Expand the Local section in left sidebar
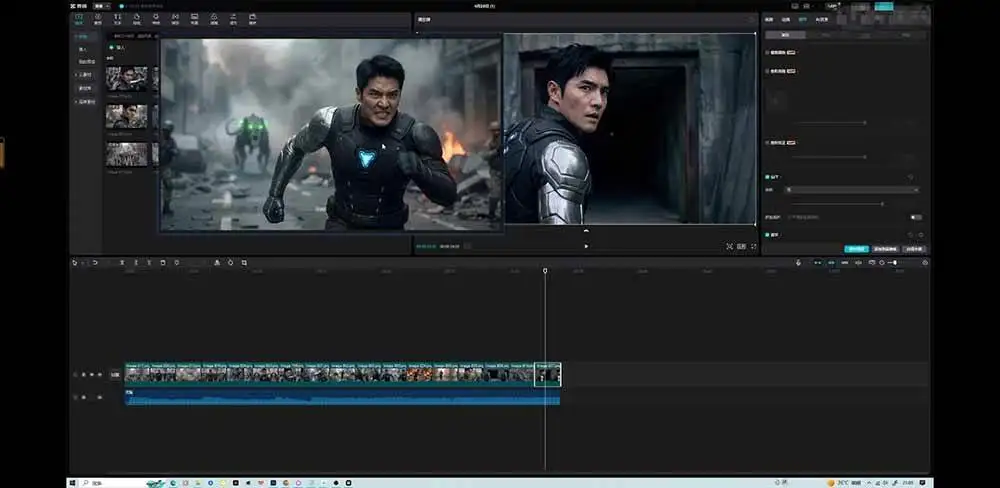This screenshot has height=488, width=1000. coord(83,36)
